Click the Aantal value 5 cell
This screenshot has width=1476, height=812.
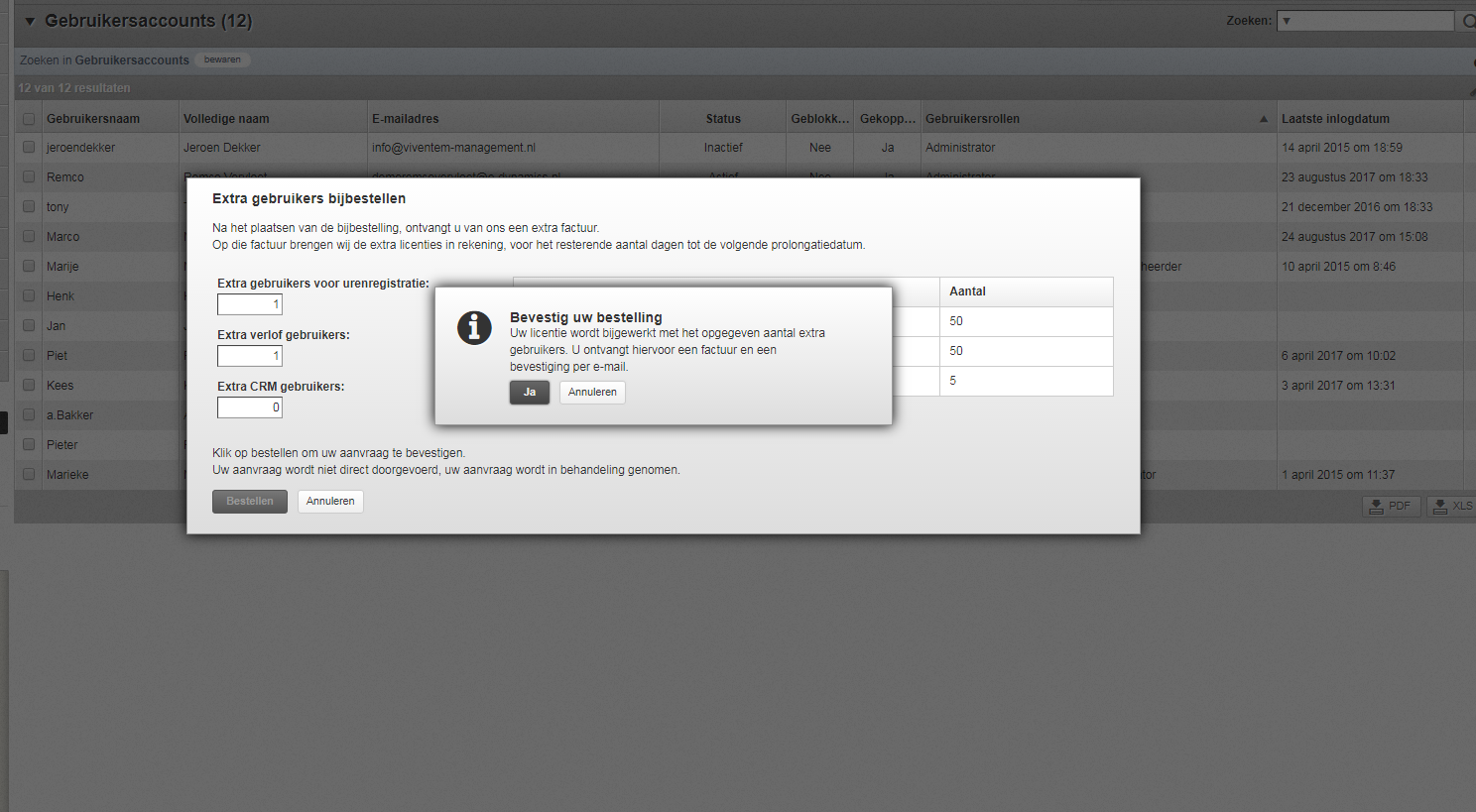pos(1027,381)
